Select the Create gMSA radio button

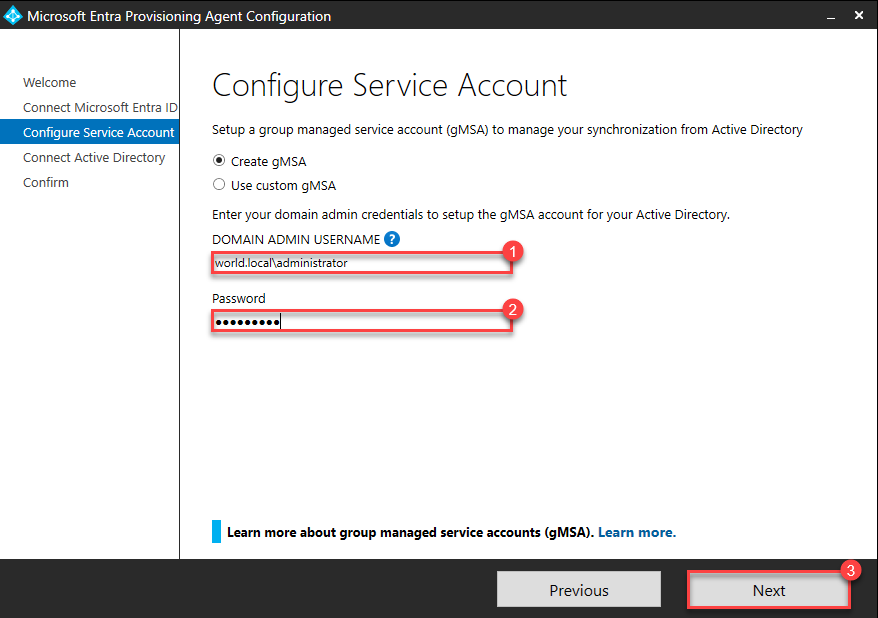tap(219, 161)
